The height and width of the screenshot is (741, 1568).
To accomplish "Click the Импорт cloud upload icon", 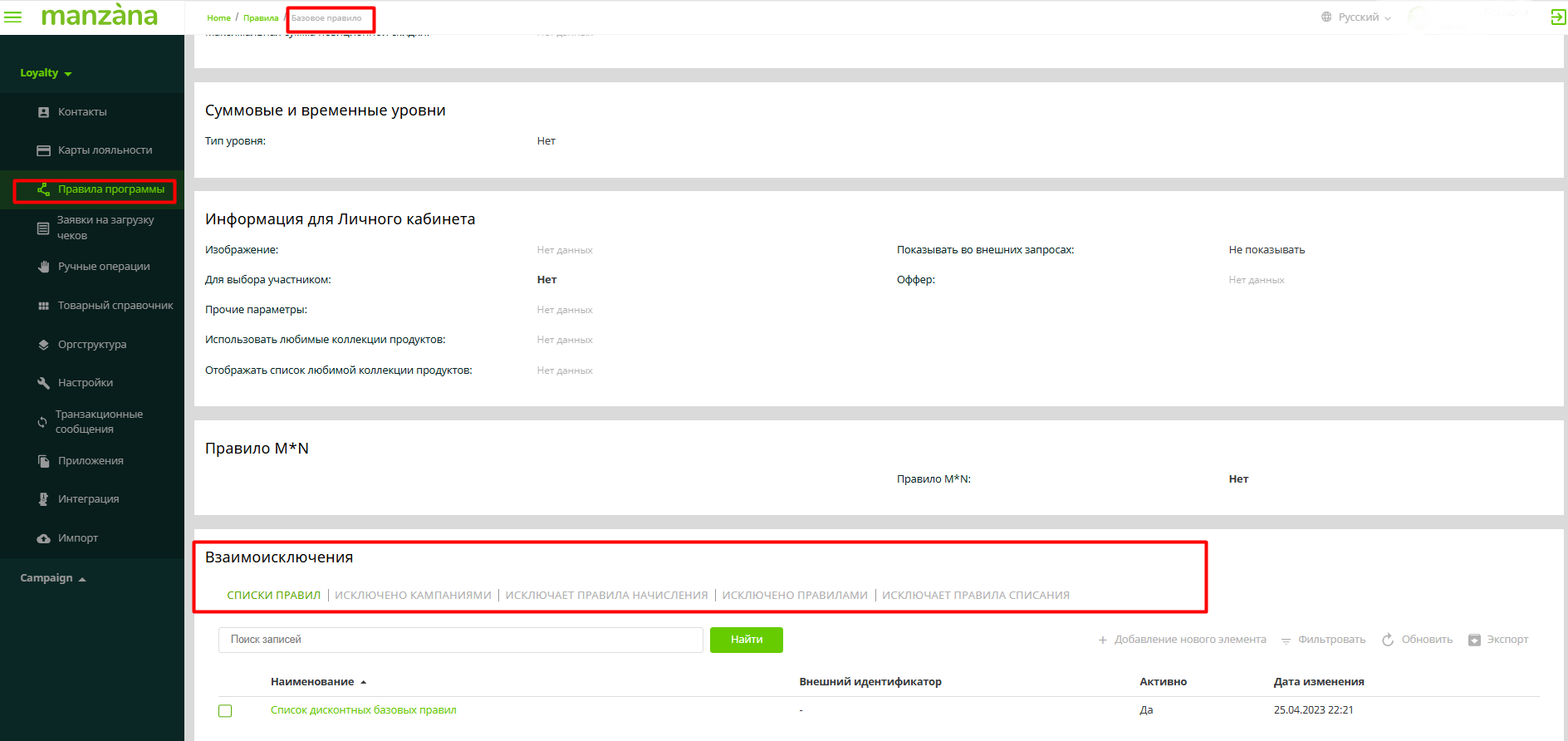I will 43,538.
